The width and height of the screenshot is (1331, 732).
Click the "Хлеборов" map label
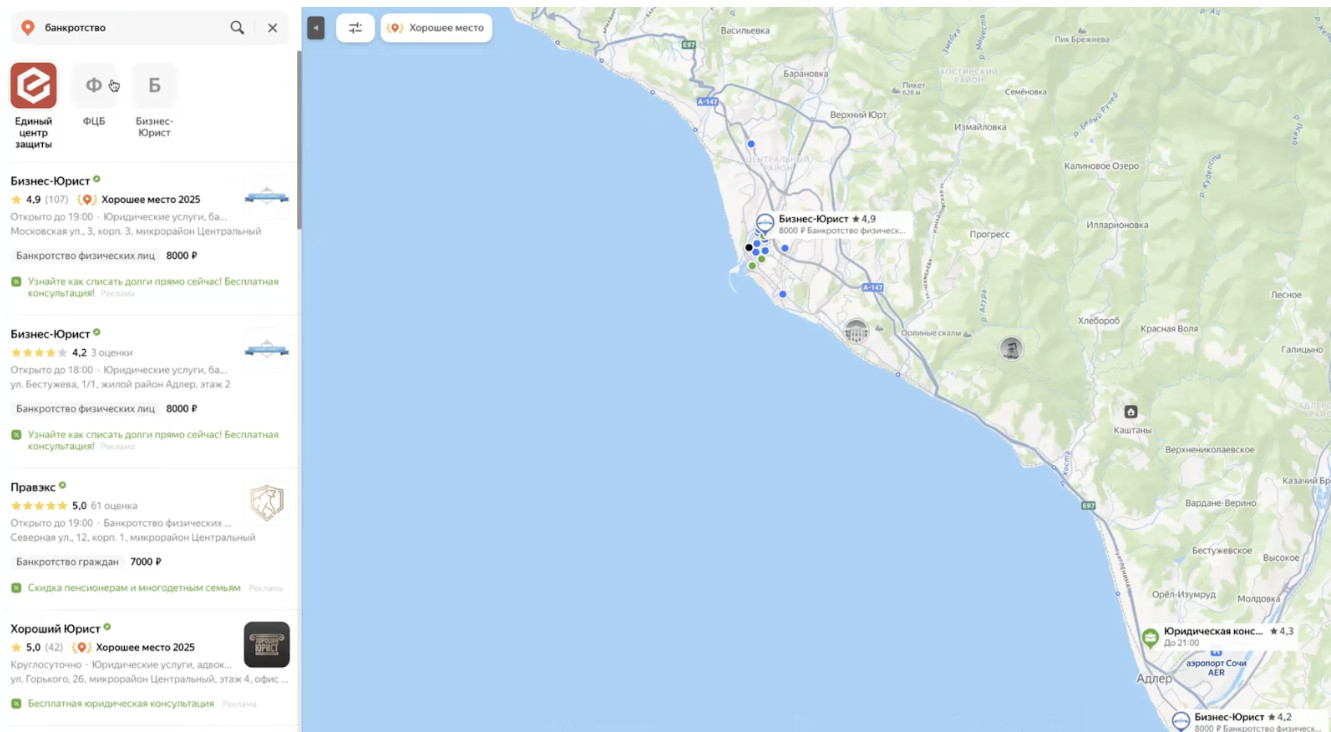click(1099, 321)
